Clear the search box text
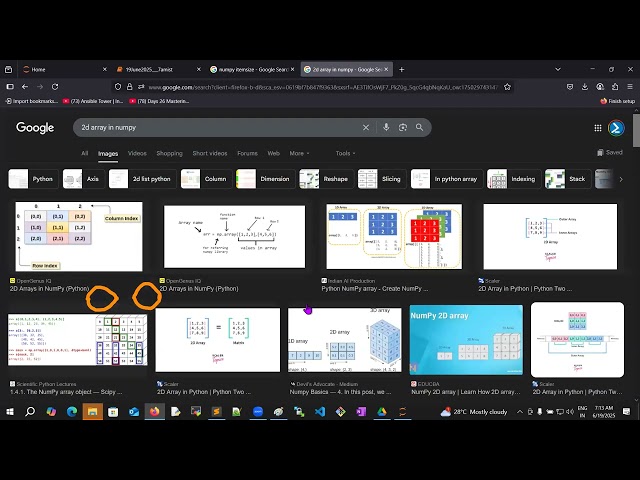This screenshot has height=480, width=640. (366, 127)
